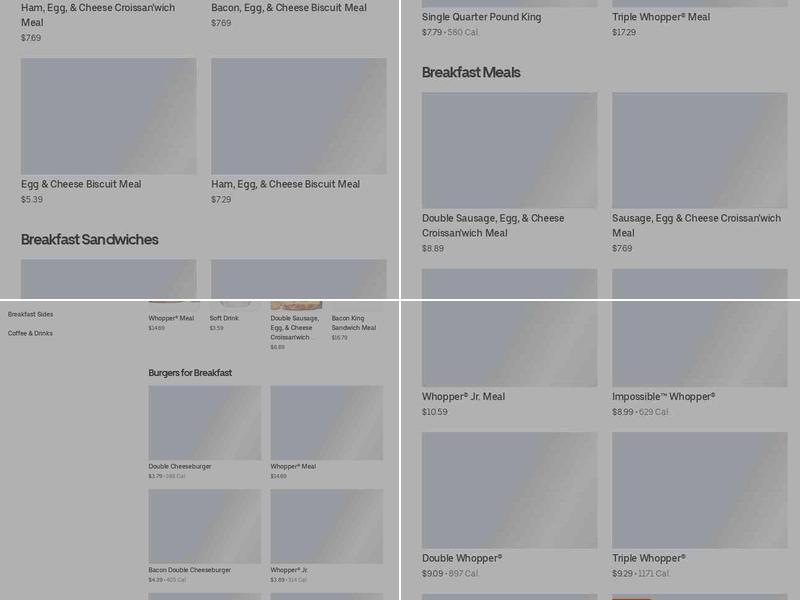Click the Bacon Double Cheeseburger image
The image size is (800, 600).
pyautogui.click(x=204, y=526)
